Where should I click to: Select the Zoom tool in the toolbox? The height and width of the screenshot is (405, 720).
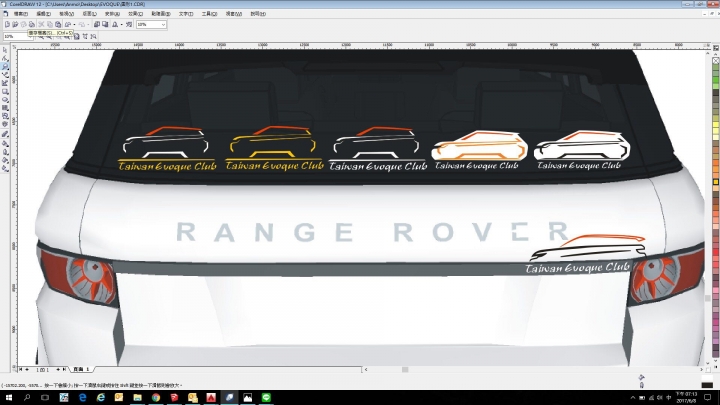coord(5,67)
